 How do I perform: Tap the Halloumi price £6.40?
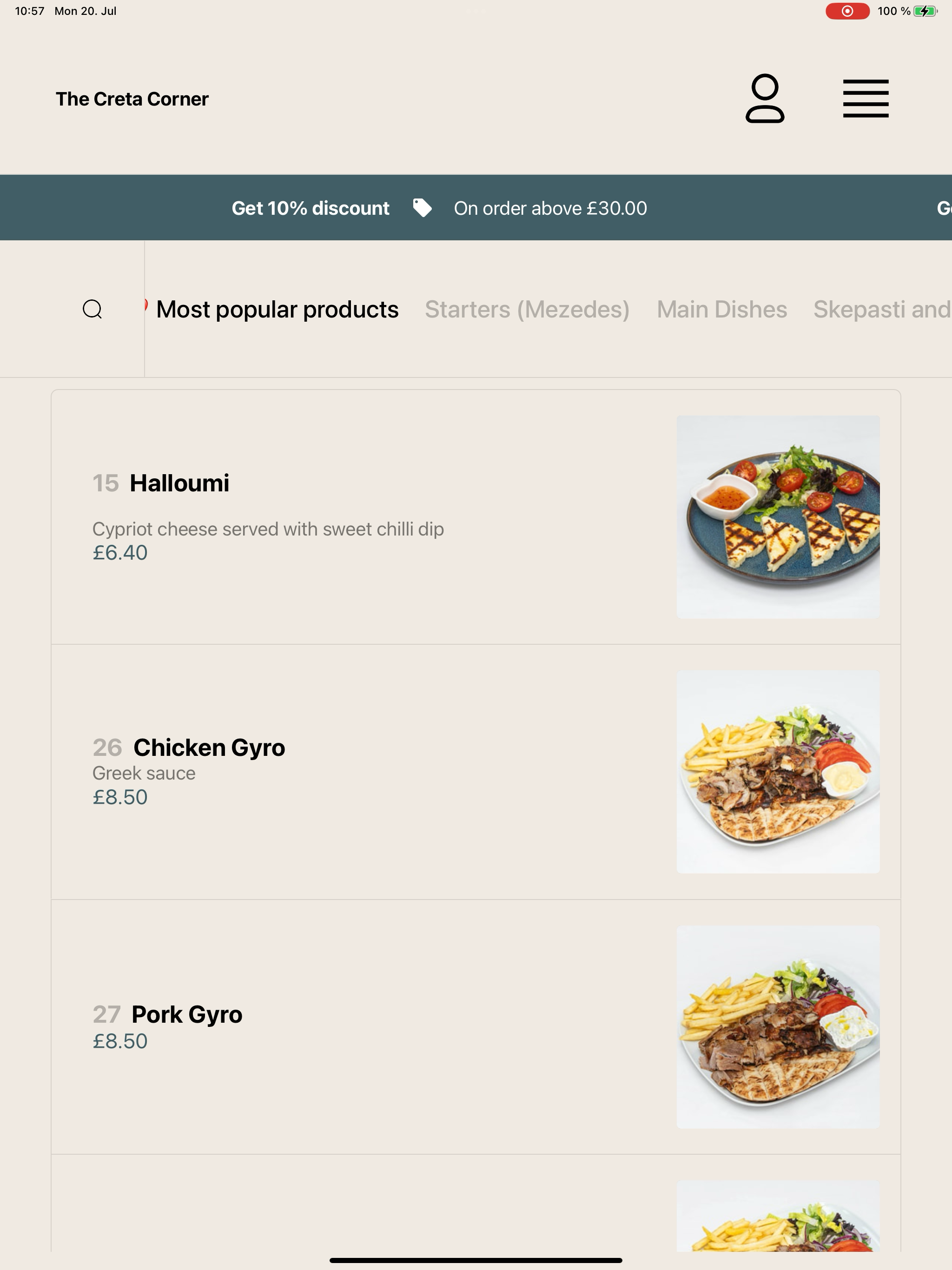(120, 552)
